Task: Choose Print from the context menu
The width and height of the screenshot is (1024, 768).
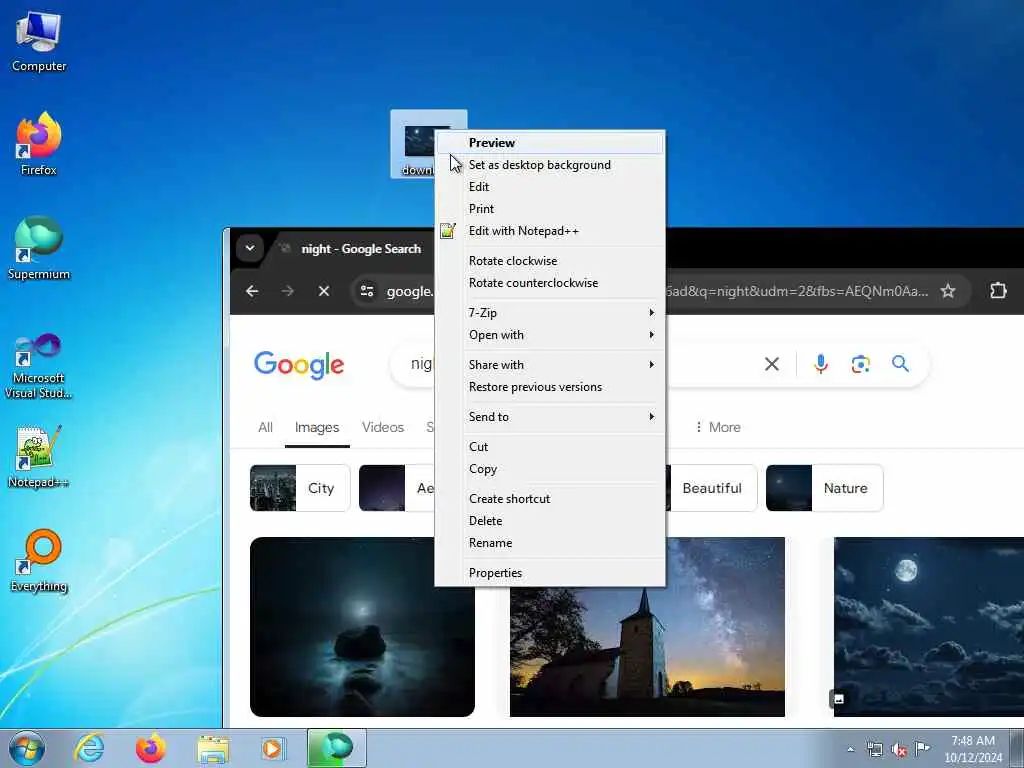Action: pyautogui.click(x=551, y=209)
